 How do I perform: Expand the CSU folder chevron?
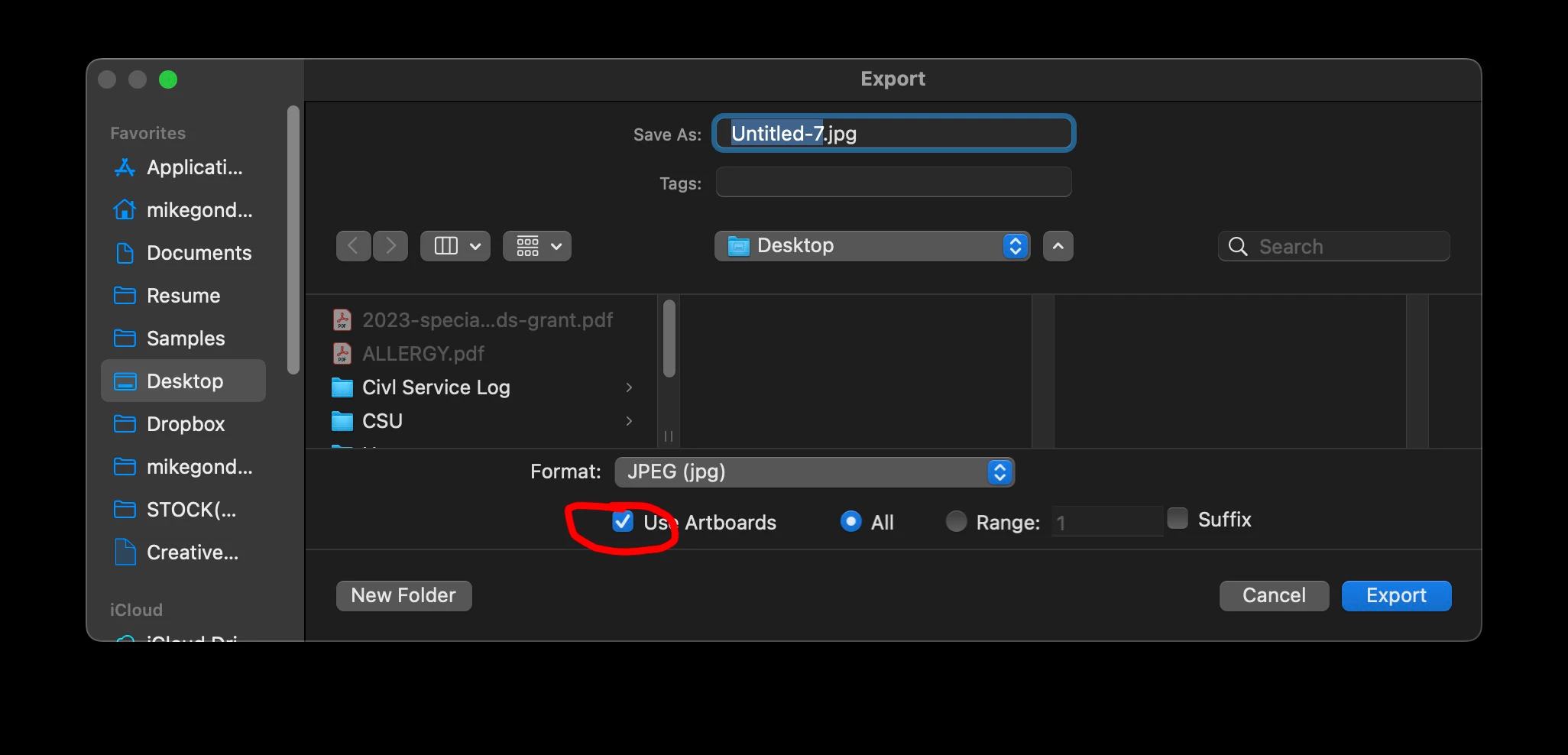coord(629,421)
